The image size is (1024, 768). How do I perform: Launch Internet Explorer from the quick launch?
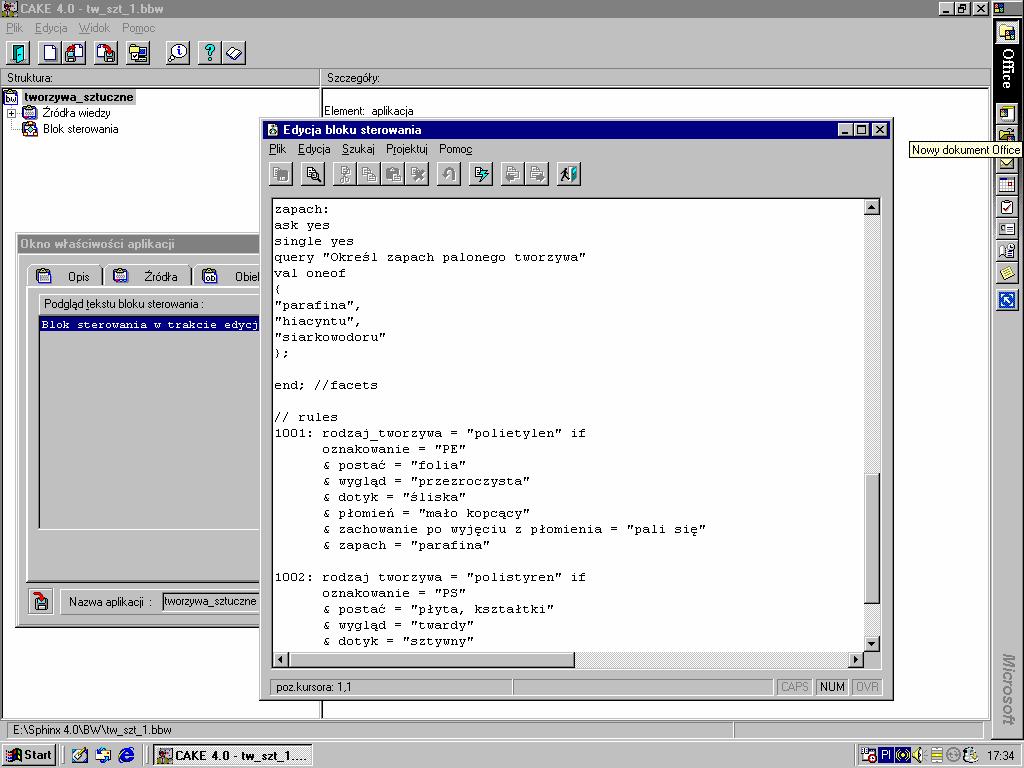(126, 755)
